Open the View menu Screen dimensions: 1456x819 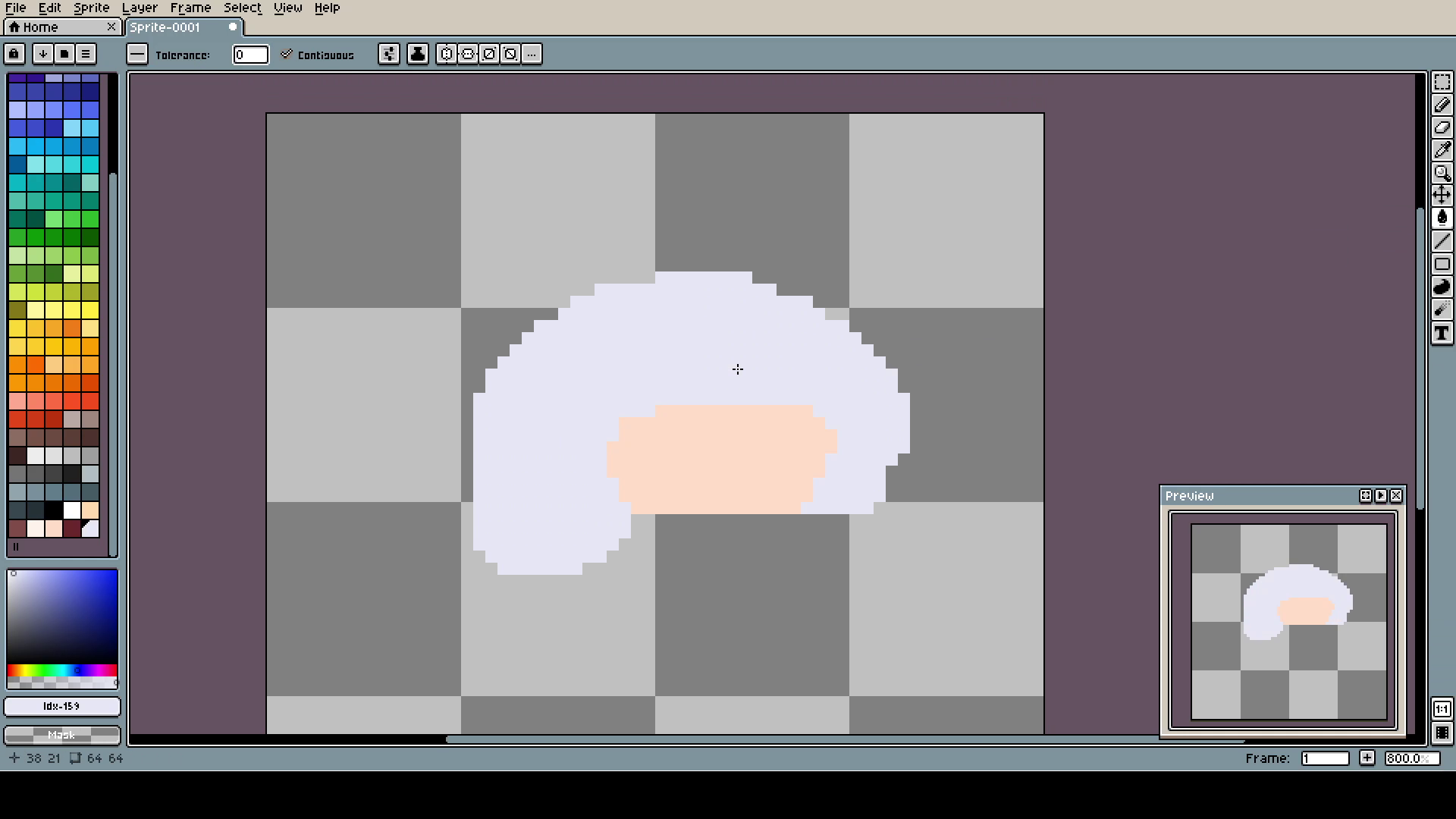(x=287, y=8)
